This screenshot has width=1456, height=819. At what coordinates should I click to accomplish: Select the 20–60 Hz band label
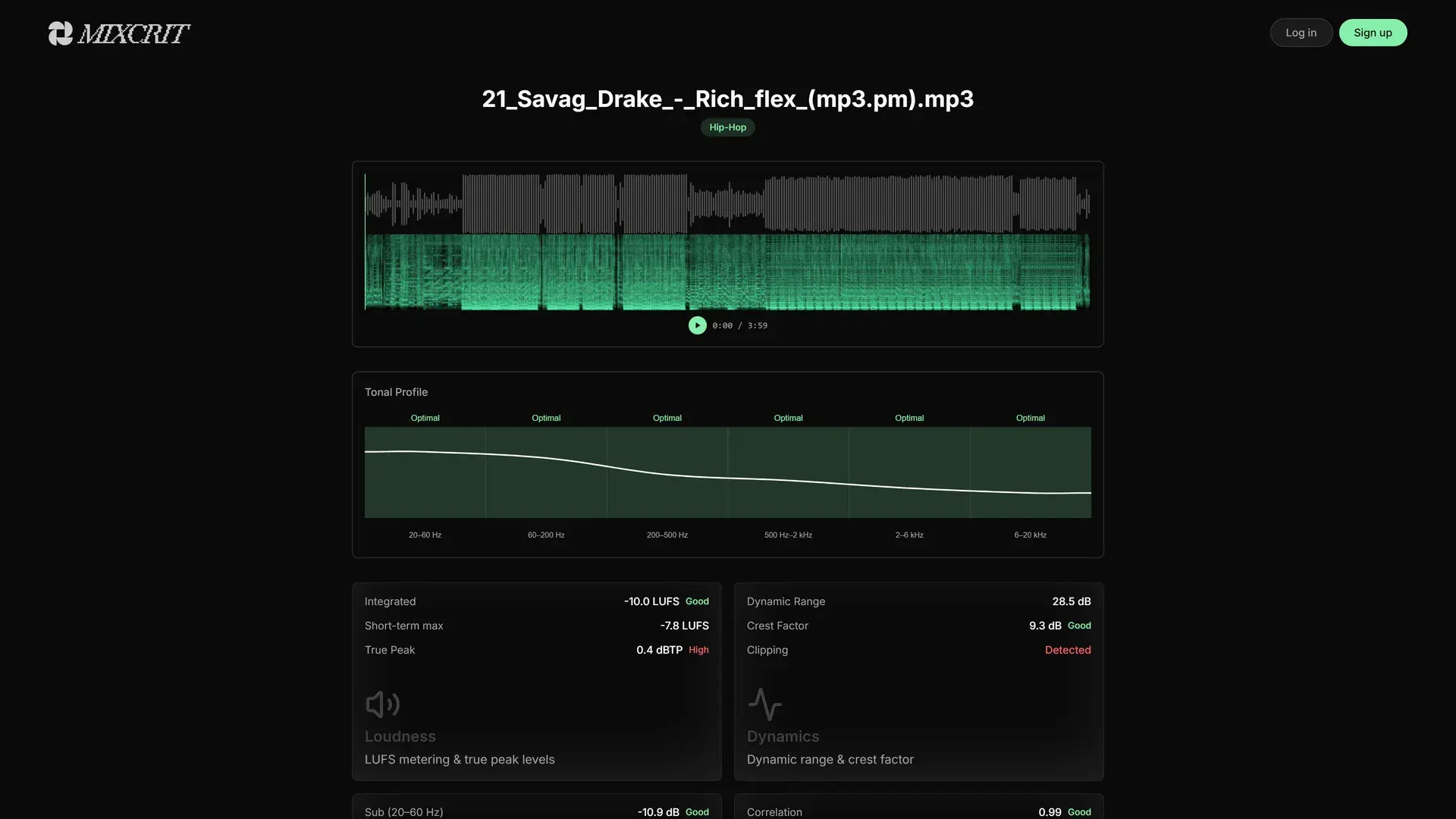[x=425, y=535]
